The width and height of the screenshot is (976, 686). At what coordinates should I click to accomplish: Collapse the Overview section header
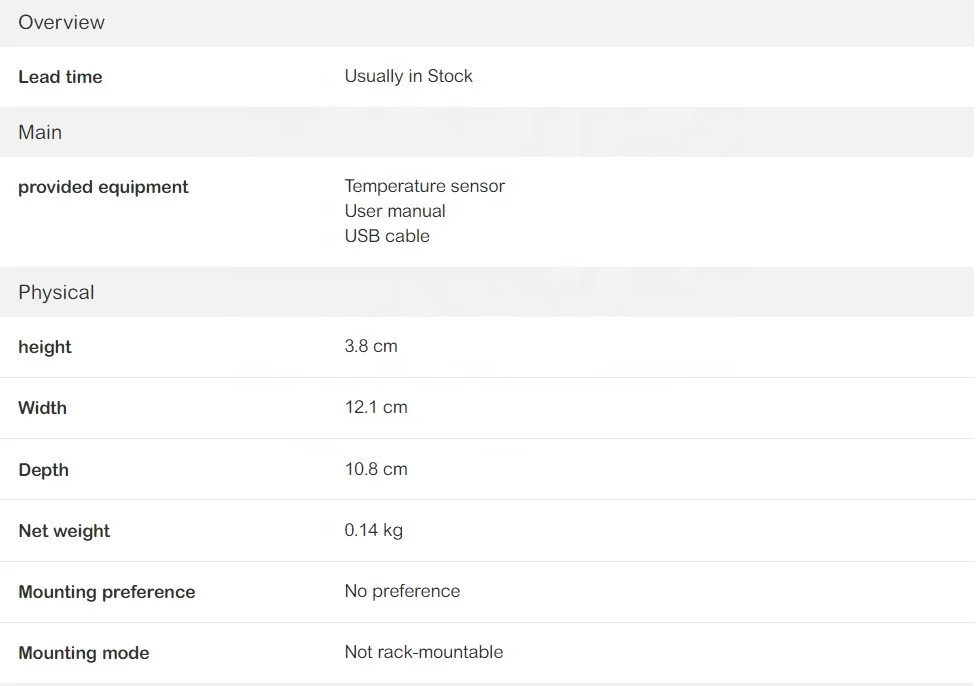[x=61, y=22]
